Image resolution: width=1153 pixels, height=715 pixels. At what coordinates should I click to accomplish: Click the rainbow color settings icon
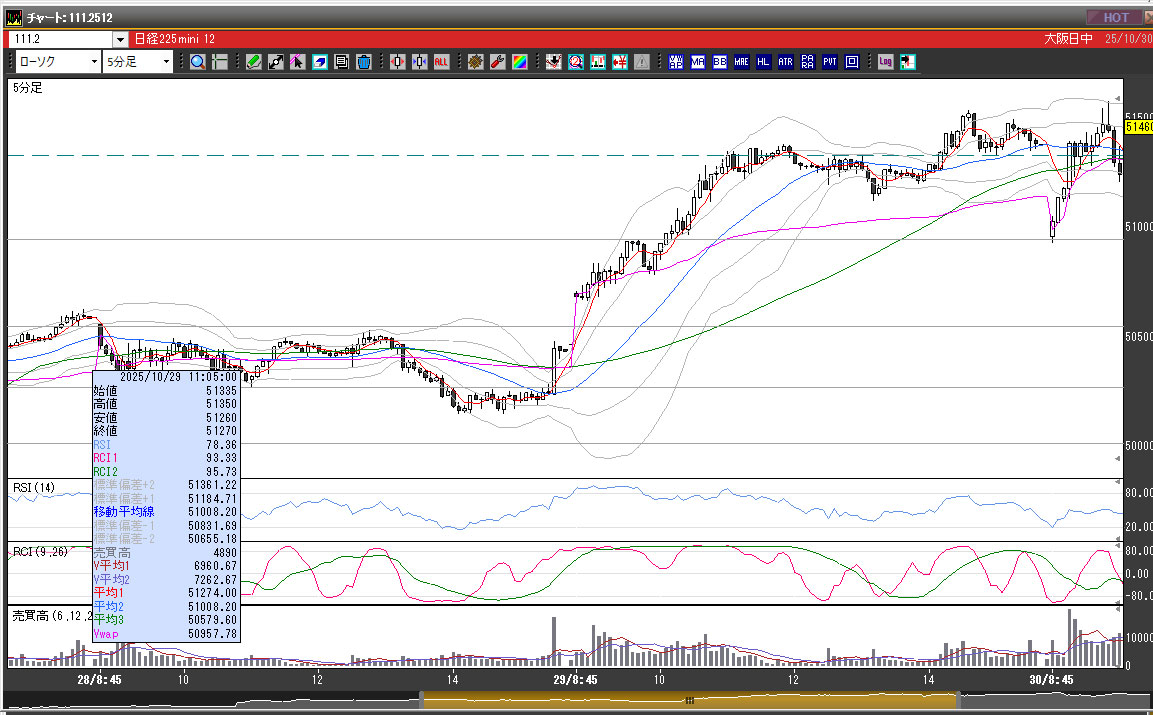pos(519,62)
